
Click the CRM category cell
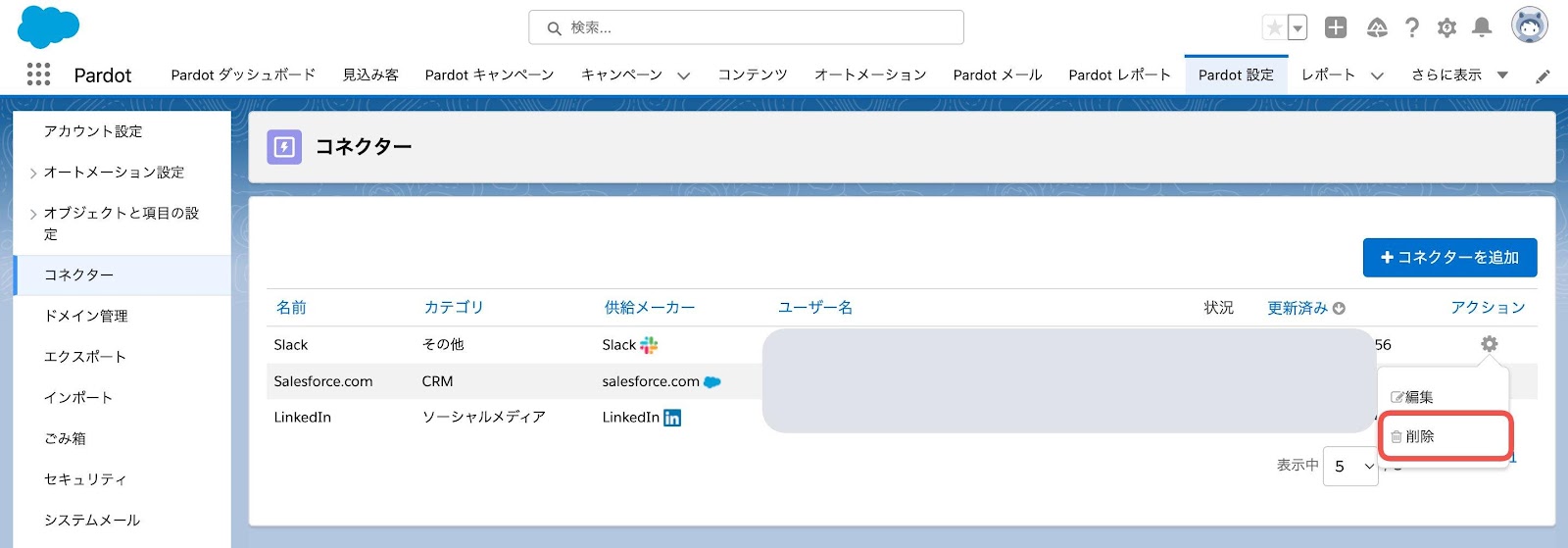point(437,381)
